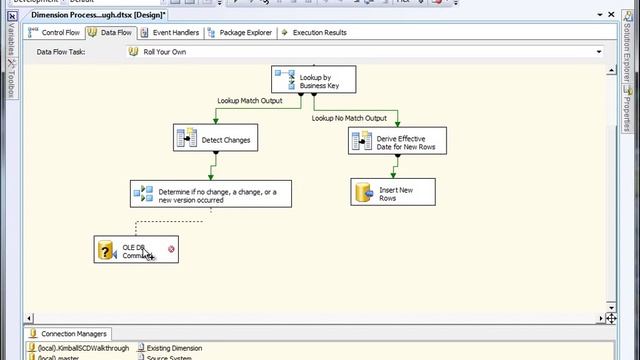Click the pin icon at top left
The width and height of the screenshot is (640, 360).
[12, 16]
